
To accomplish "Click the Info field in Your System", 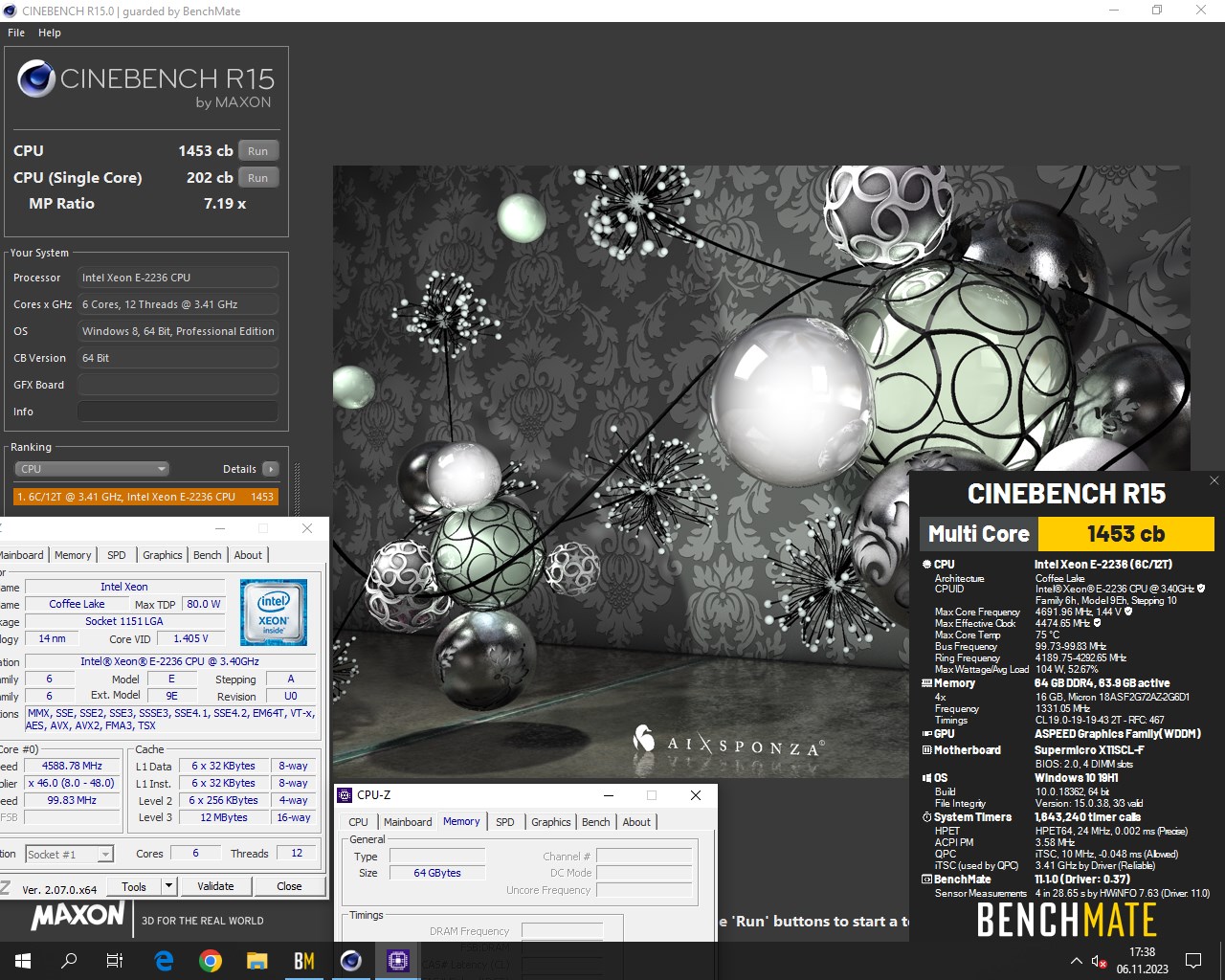I will tap(178, 412).
